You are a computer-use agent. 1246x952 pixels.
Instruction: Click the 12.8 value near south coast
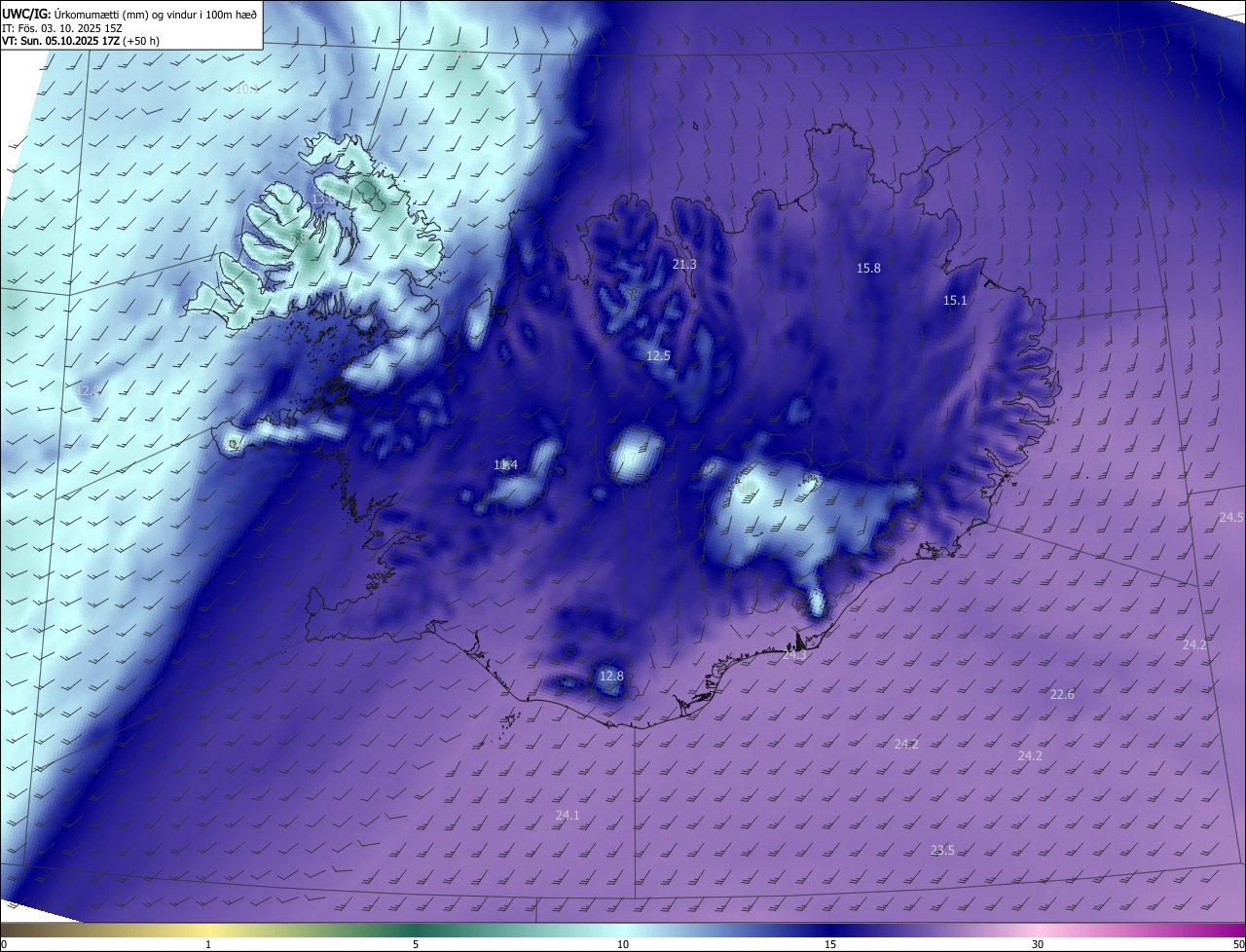point(610,676)
